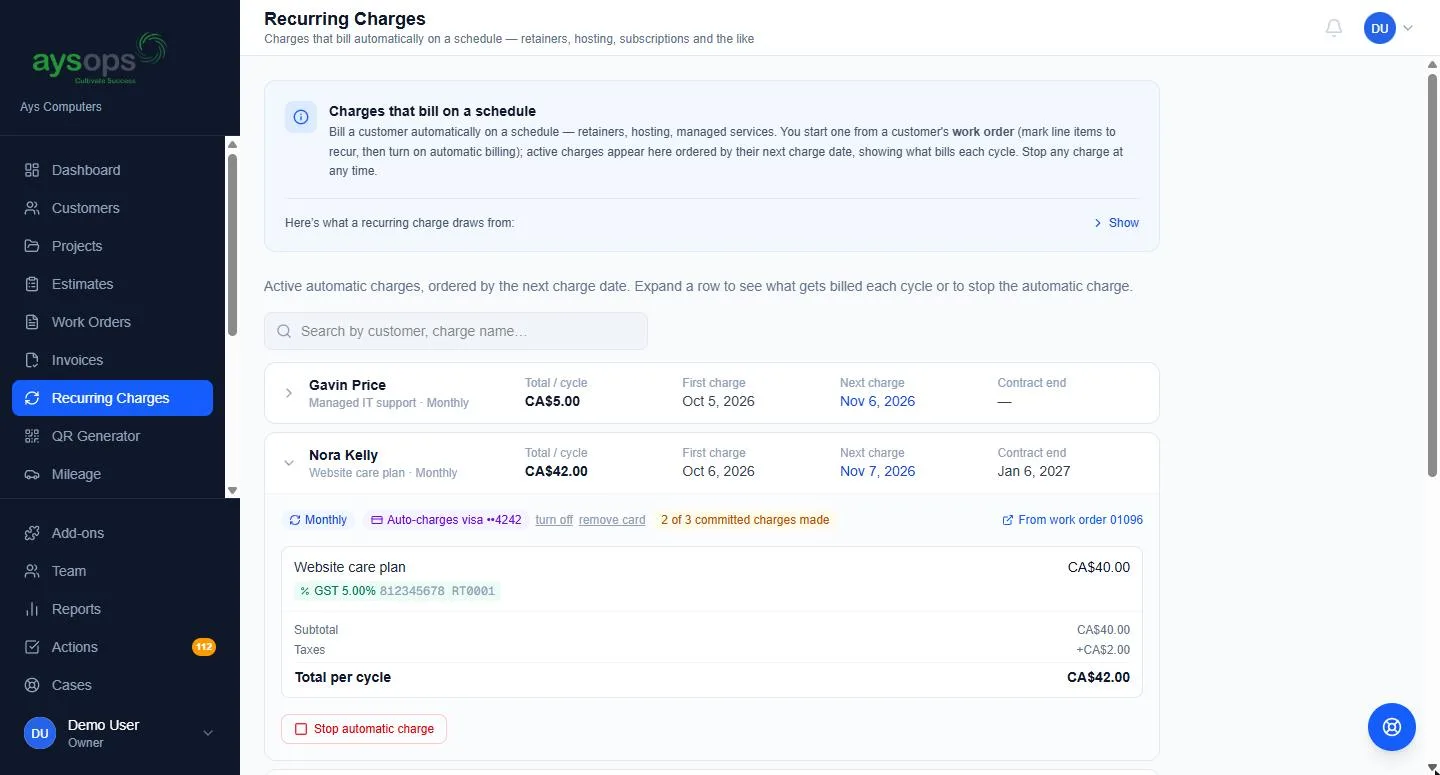Open the DU avatar account menu in header
Screen dimensions: 1440x775
coord(1389,28)
